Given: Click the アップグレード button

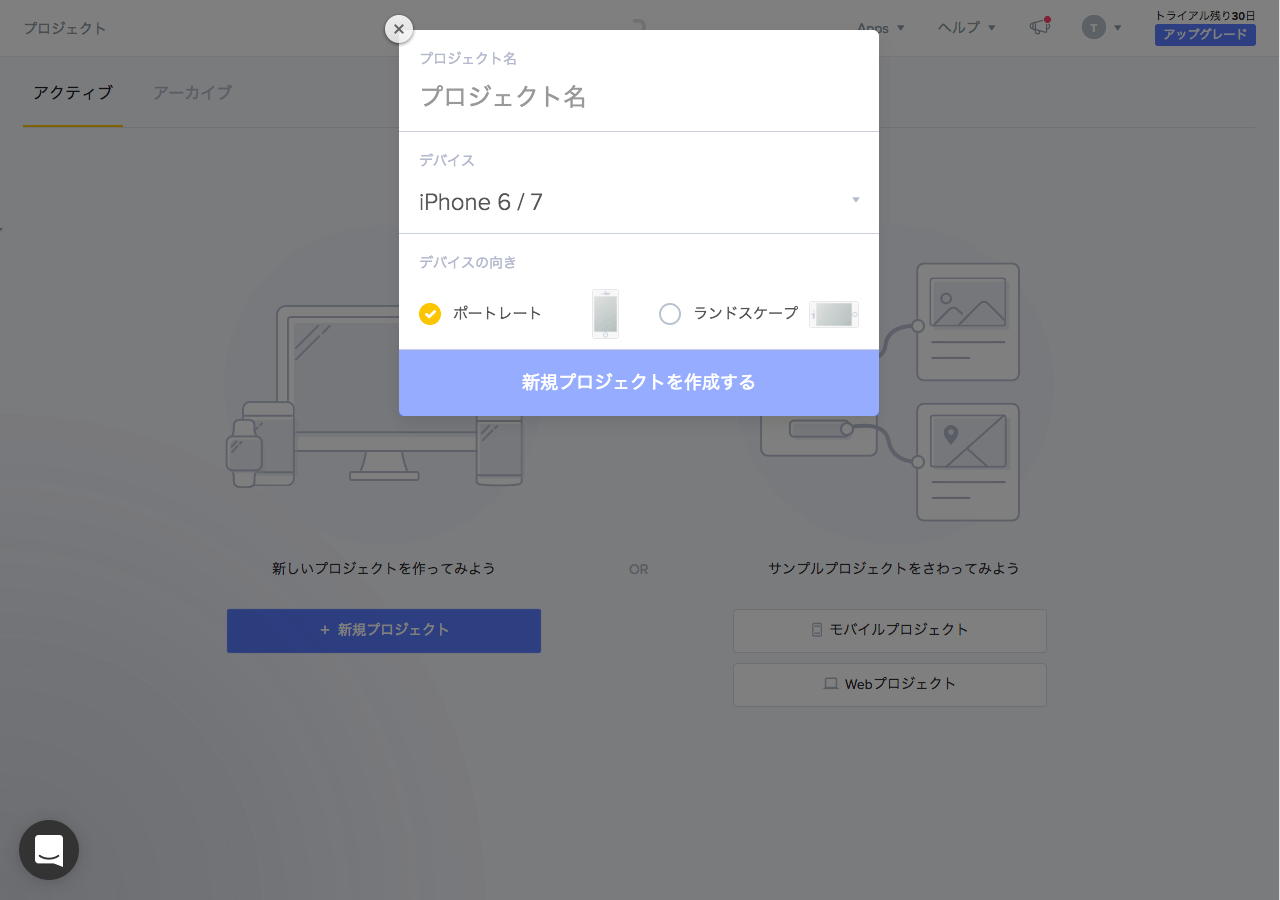Looking at the screenshot, I should coord(1205,34).
